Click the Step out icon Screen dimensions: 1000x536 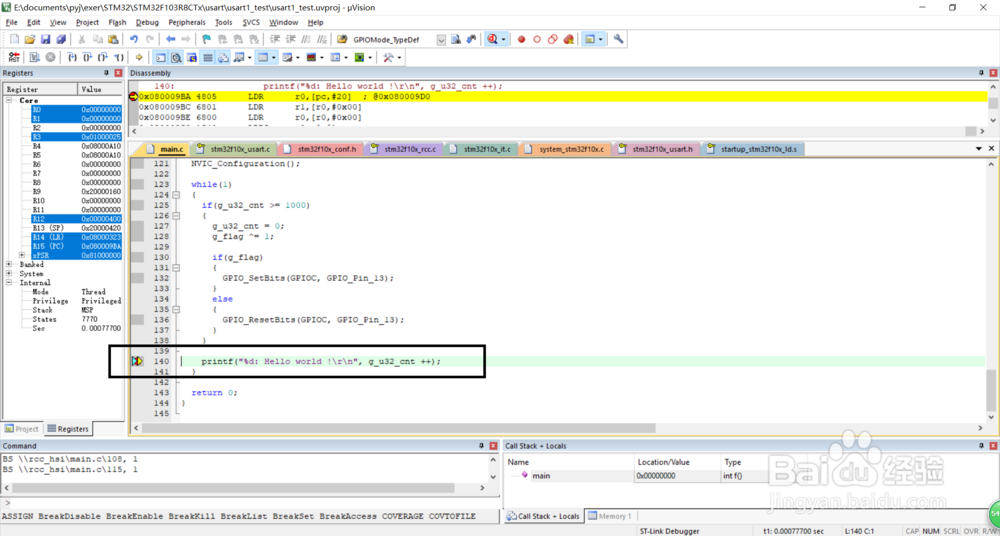tap(102, 57)
